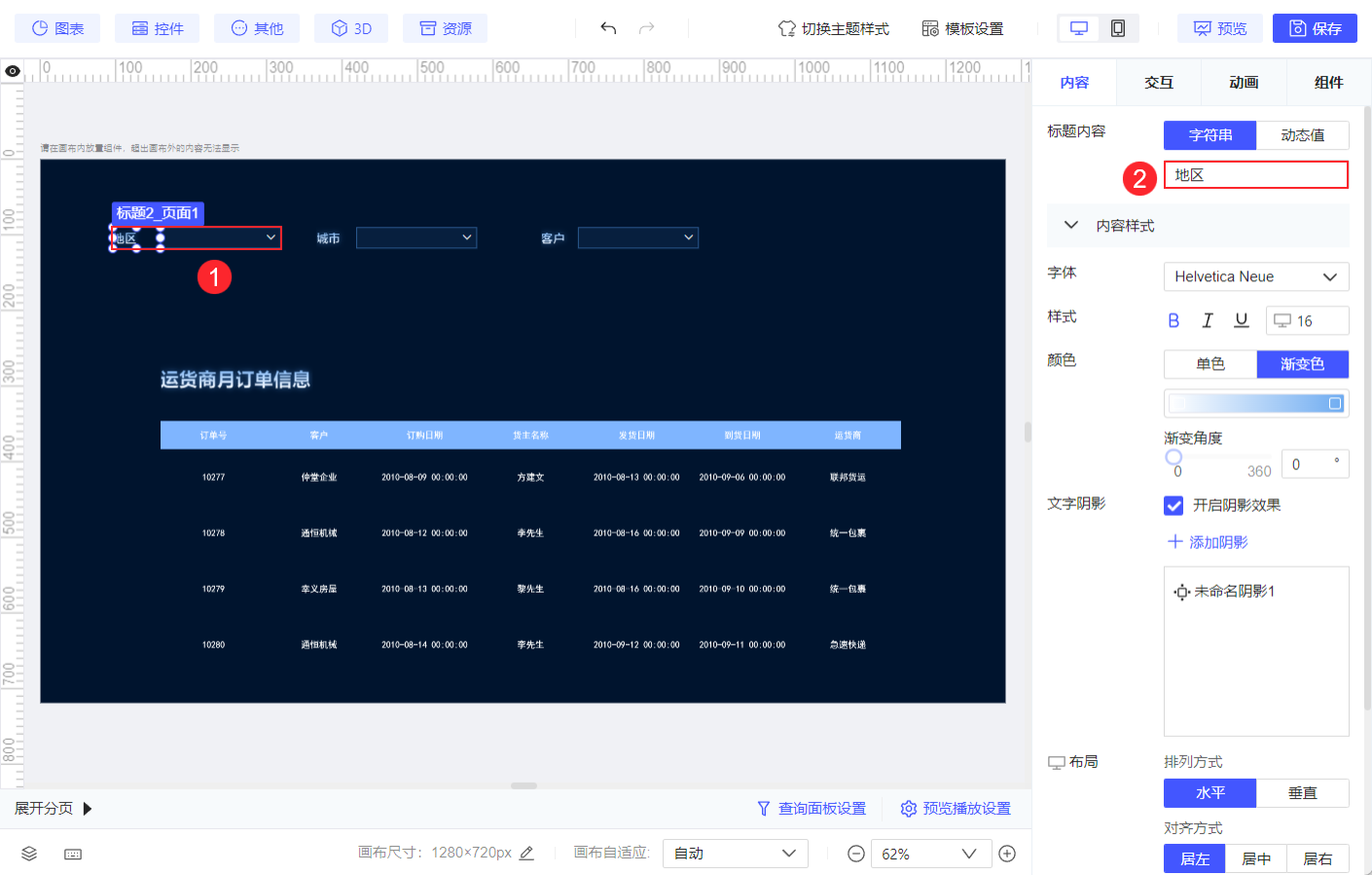Open the 城市 city dropdown on canvas
The image size is (1372, 875).
416,237
